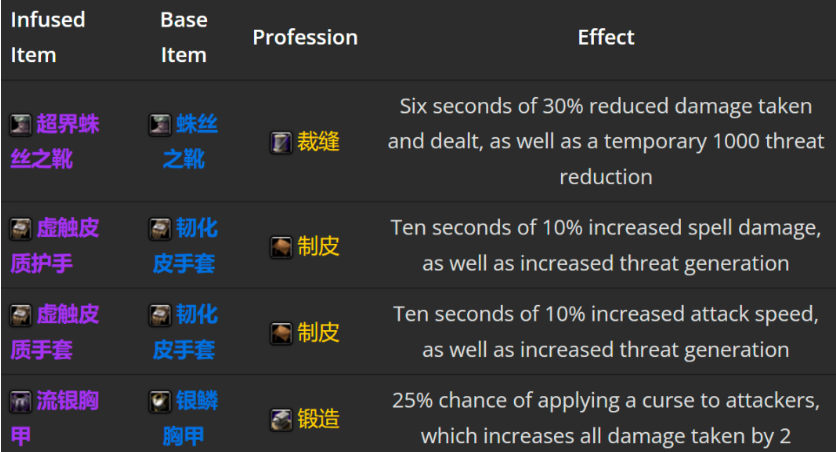The image size is (836, 452).
Task: Click 韧化皮手套 icon in attack speed row
Action: tap(160, 315)
